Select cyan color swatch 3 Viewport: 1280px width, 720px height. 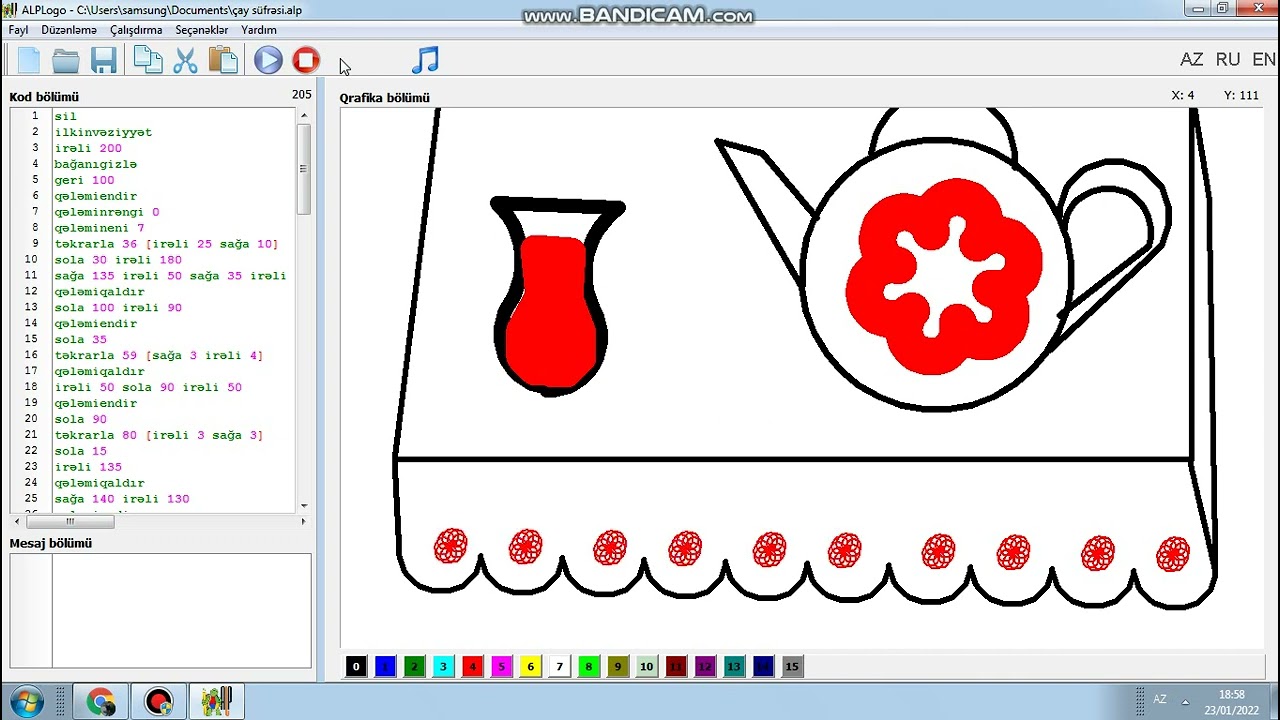(x=443, y=666)
